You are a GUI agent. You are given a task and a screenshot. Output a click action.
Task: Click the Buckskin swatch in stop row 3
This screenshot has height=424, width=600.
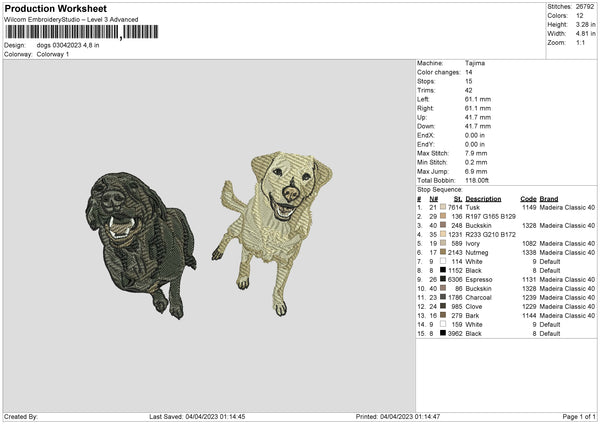[443, 225]
